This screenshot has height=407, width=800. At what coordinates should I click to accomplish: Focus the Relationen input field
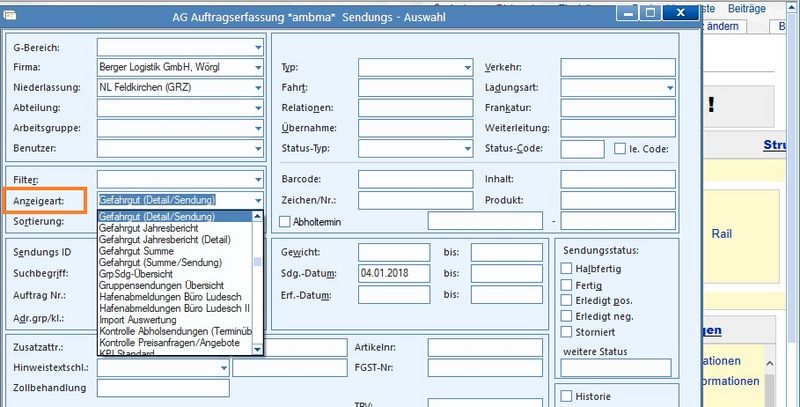tap(416, 108)
